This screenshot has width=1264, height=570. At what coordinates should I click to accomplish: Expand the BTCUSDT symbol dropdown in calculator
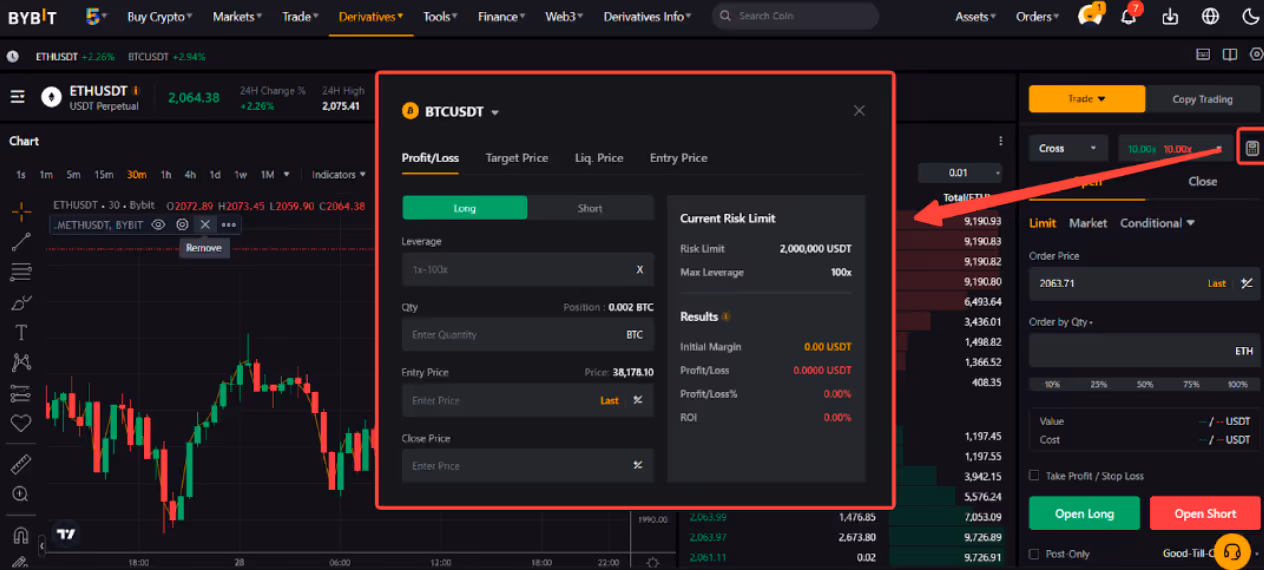pyautogui.click(x=495, y=112)
